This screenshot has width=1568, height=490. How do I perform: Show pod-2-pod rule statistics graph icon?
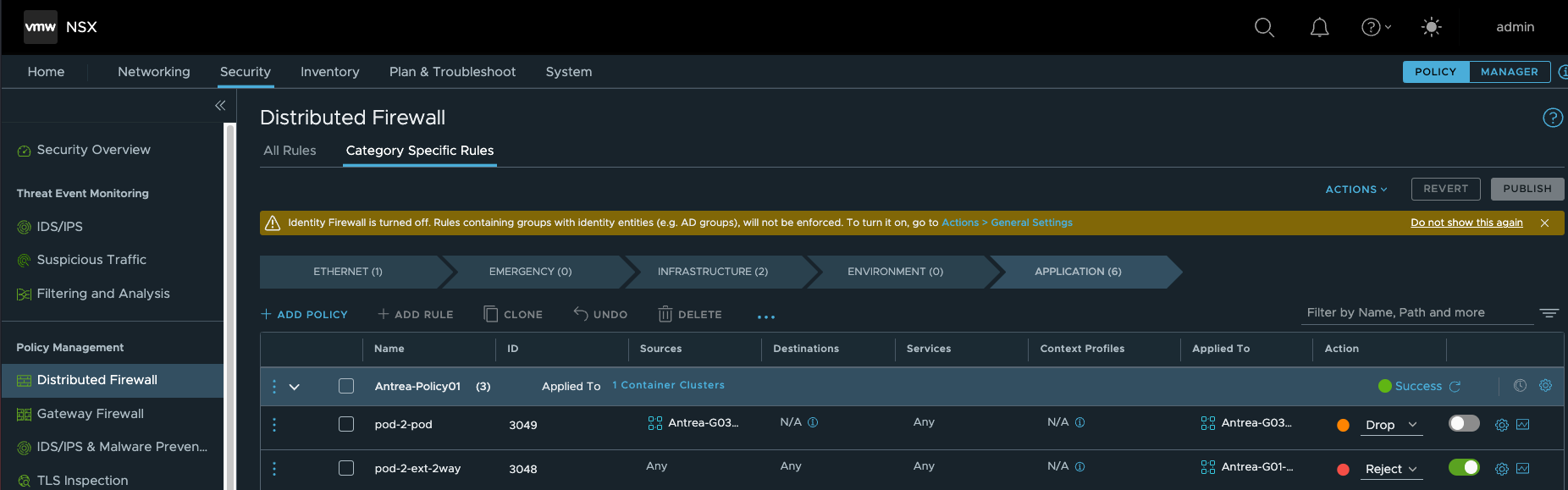[1523, 425]
